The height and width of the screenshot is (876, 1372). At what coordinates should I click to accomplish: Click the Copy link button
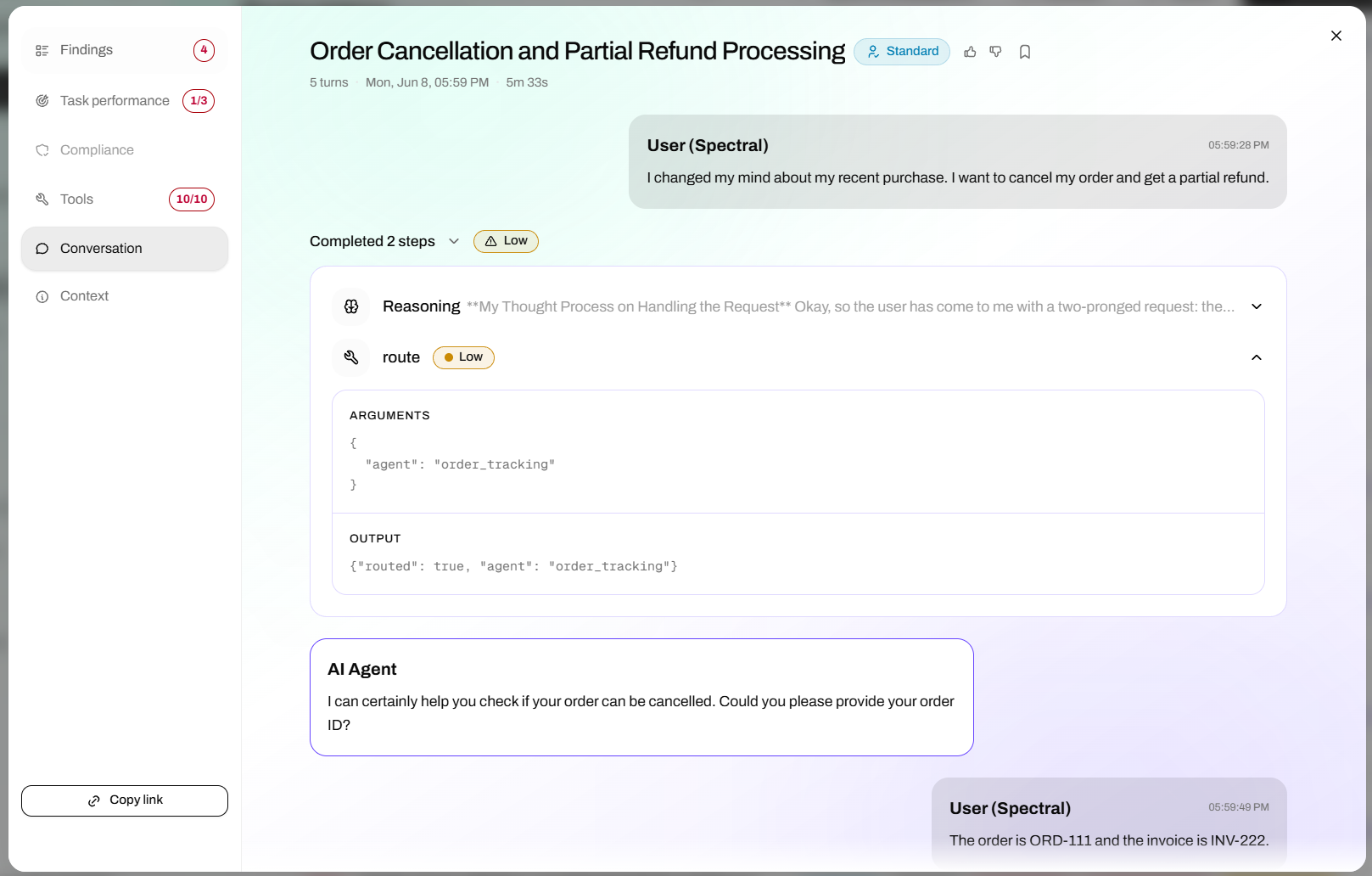click(125, 800)
